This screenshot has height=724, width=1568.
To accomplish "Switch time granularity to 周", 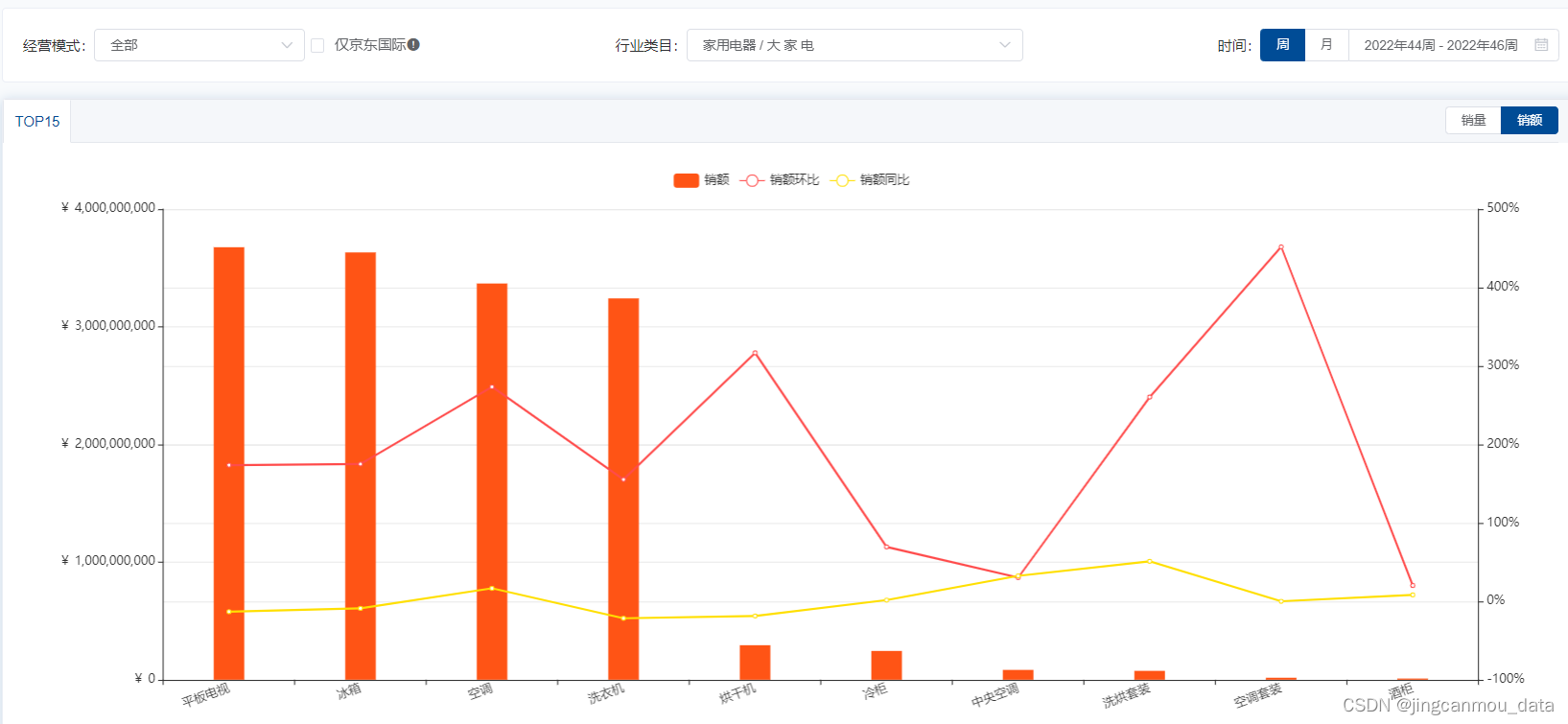I will tap(1282, 45).
